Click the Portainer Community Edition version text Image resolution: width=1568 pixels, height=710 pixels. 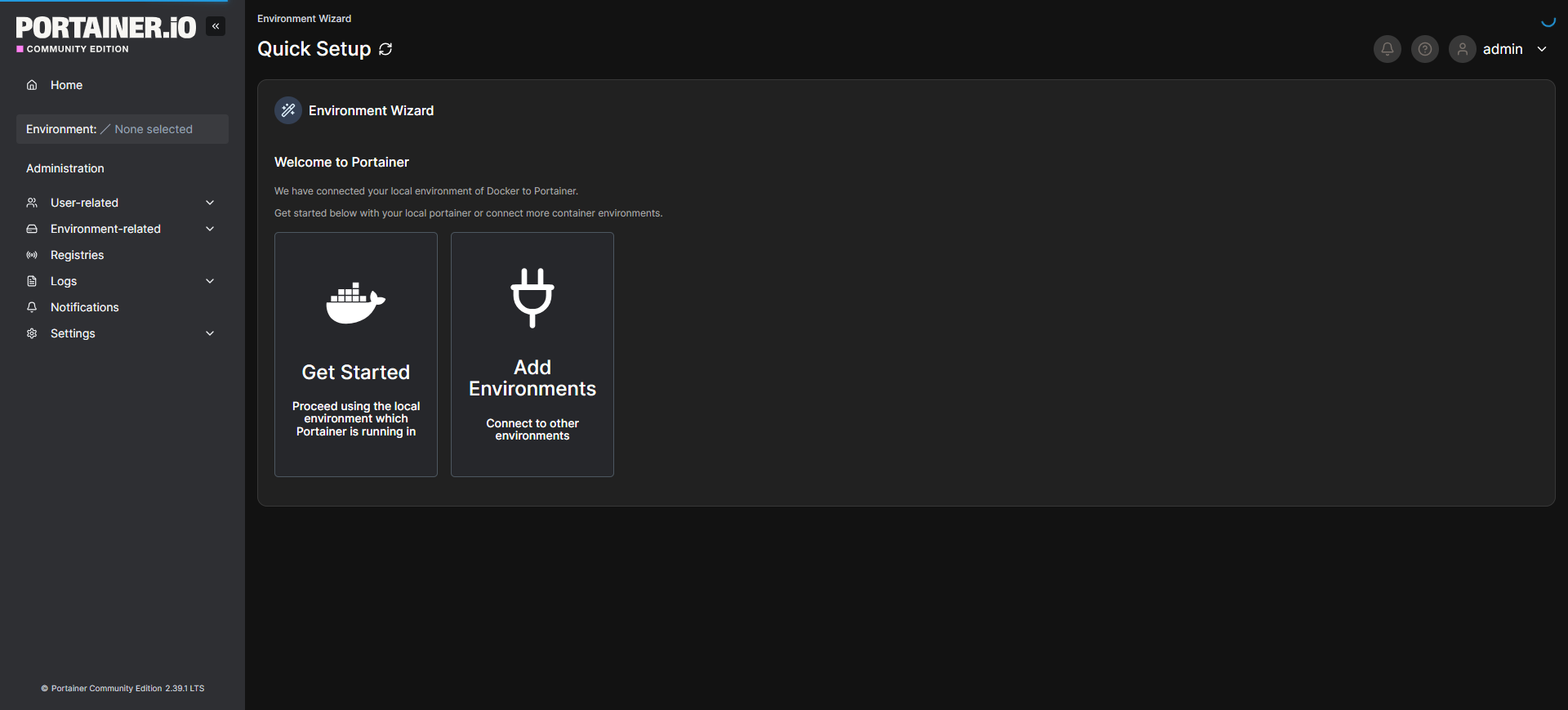[x=122, y=689]
